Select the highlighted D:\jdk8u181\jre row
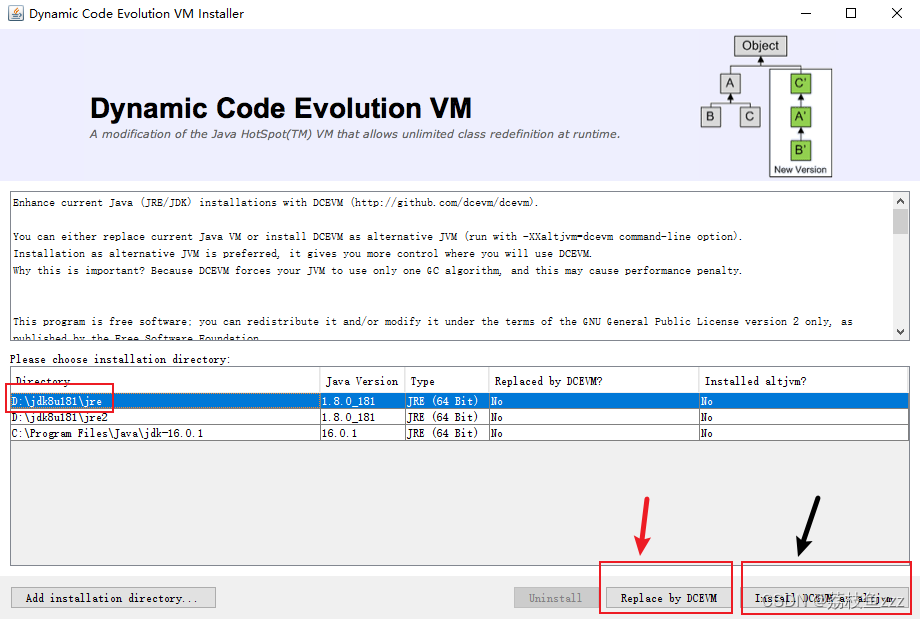The width and height of the screenshot is (920, 619). click(150, 400)
